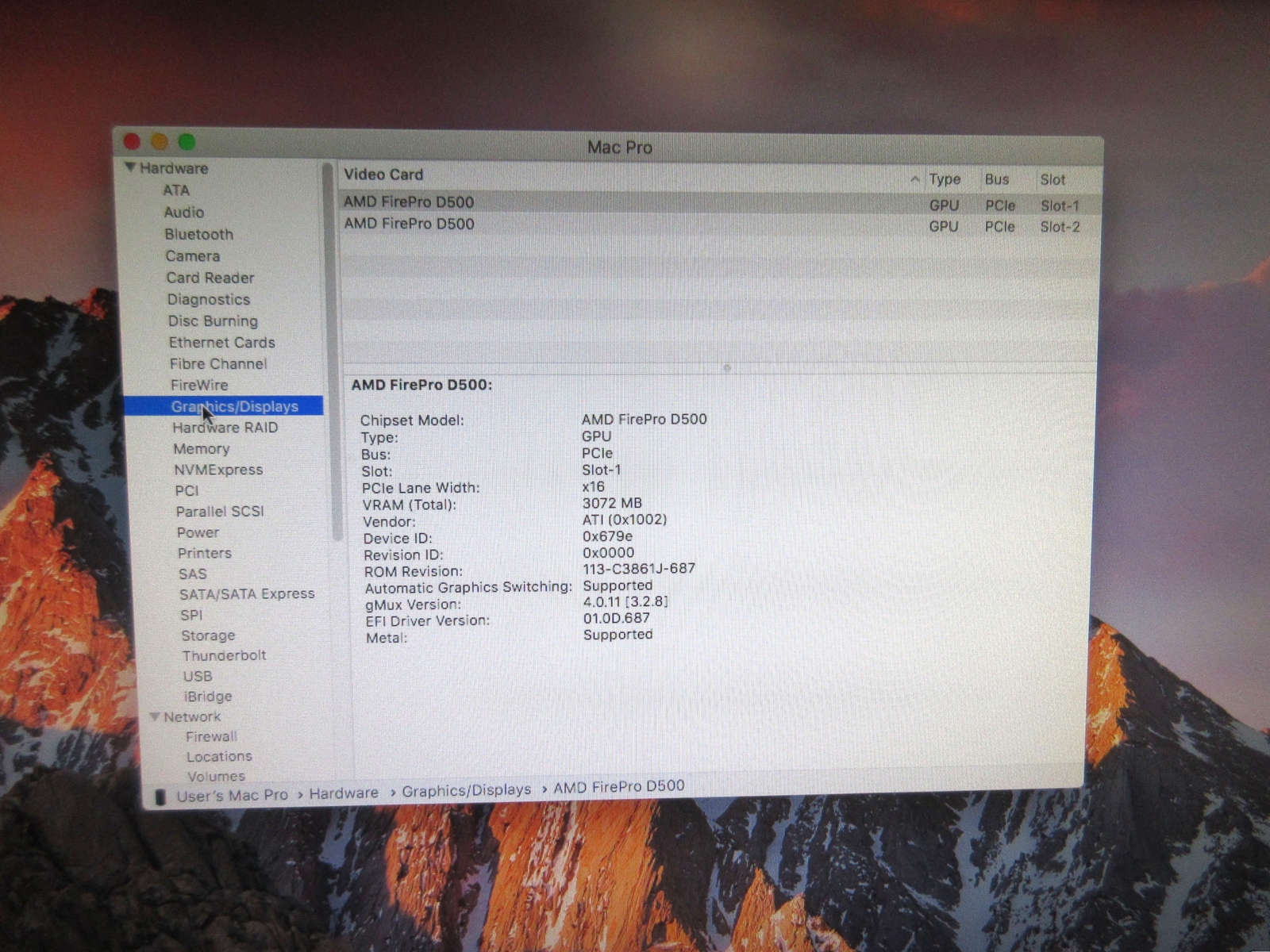Sort by the Slot column header
The image size is (1270, 952).
[1053, 180]
